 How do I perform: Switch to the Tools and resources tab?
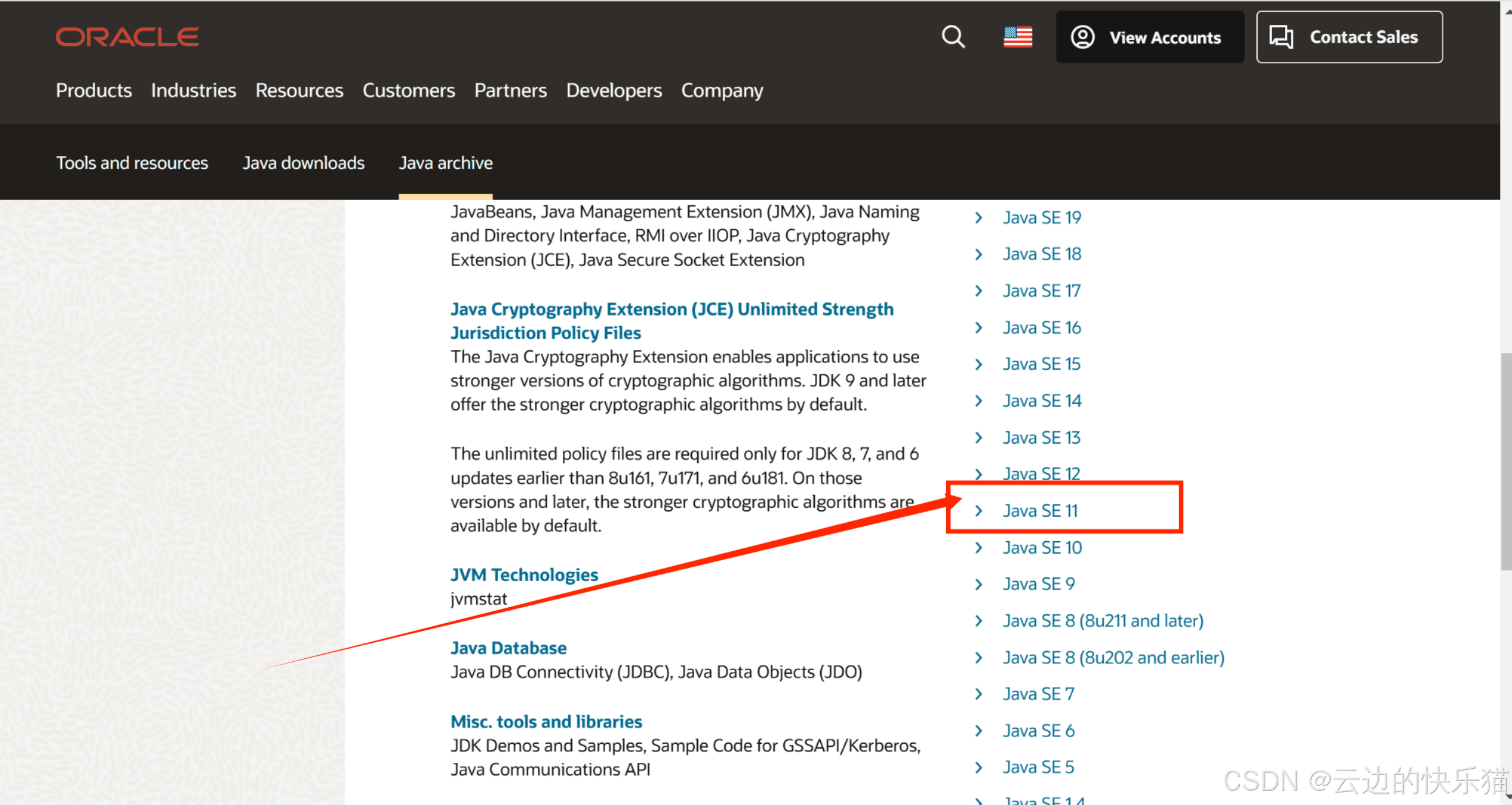[x=132, y=163]
